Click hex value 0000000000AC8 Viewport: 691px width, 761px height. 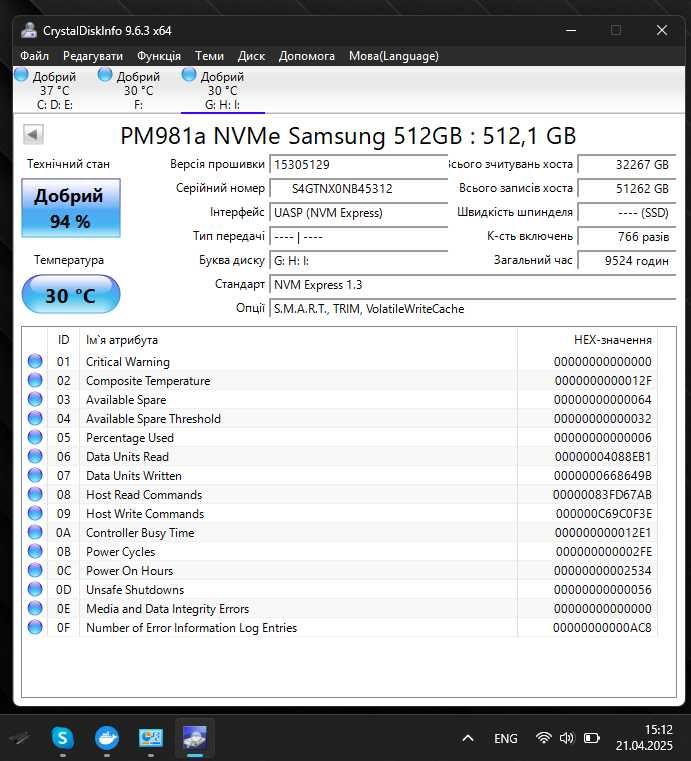click(602, 628)
